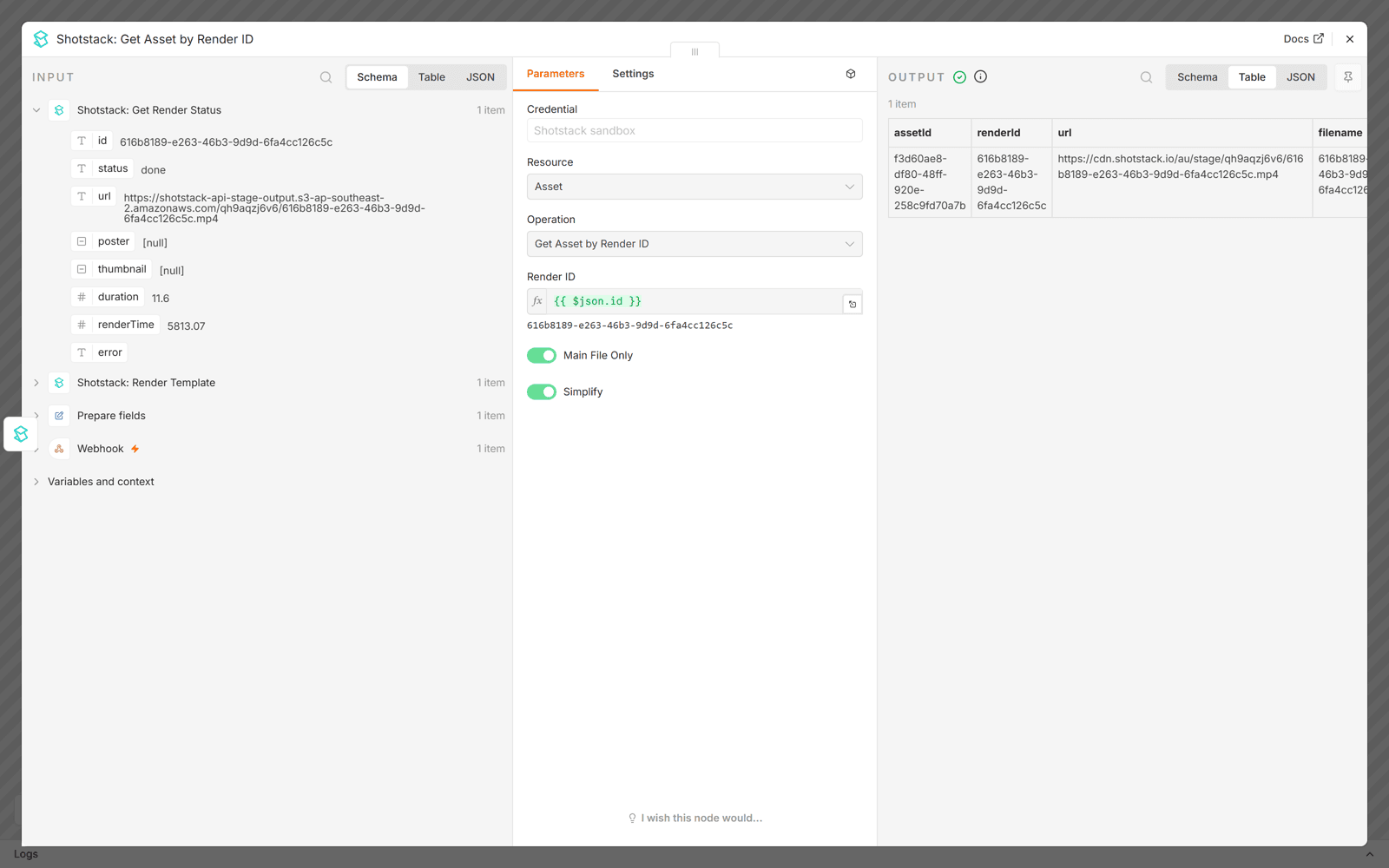Image resolution: width=1389 pixels, height=868 pixels.
Task: Search the input panel data
Action: click(326, 77)
